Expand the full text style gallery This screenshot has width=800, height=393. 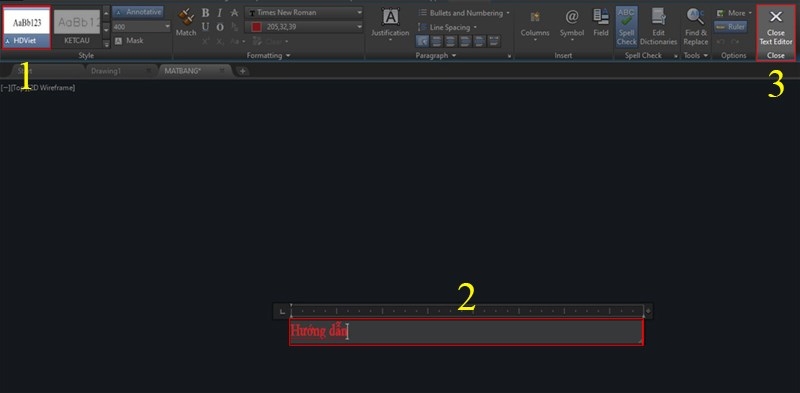(x=106, y=44)
